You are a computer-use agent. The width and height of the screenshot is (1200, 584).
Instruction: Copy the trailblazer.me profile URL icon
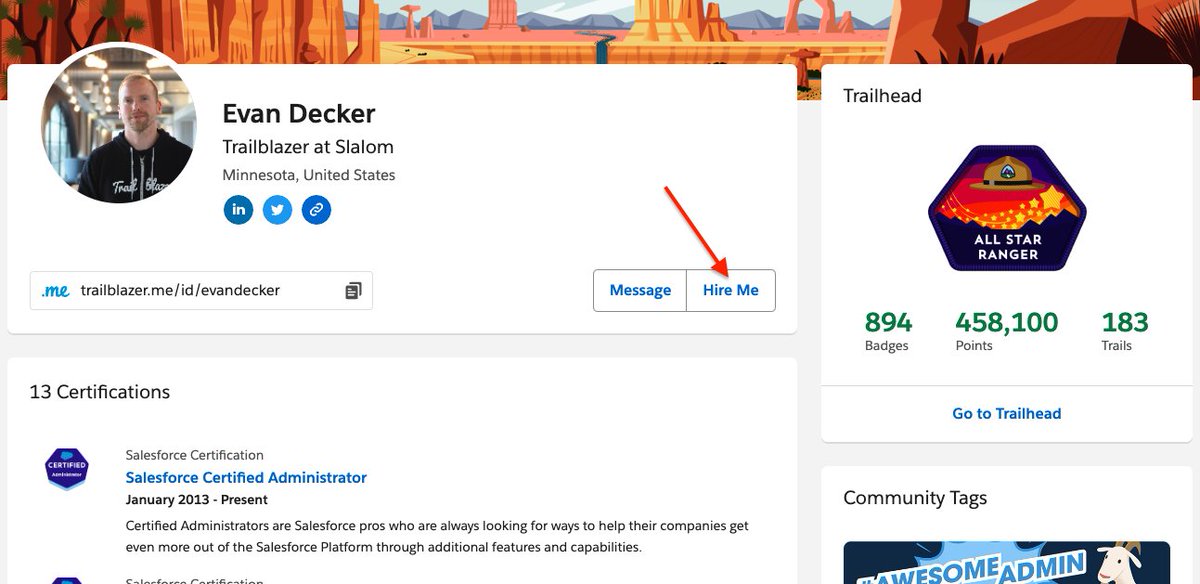click(353, 291)
